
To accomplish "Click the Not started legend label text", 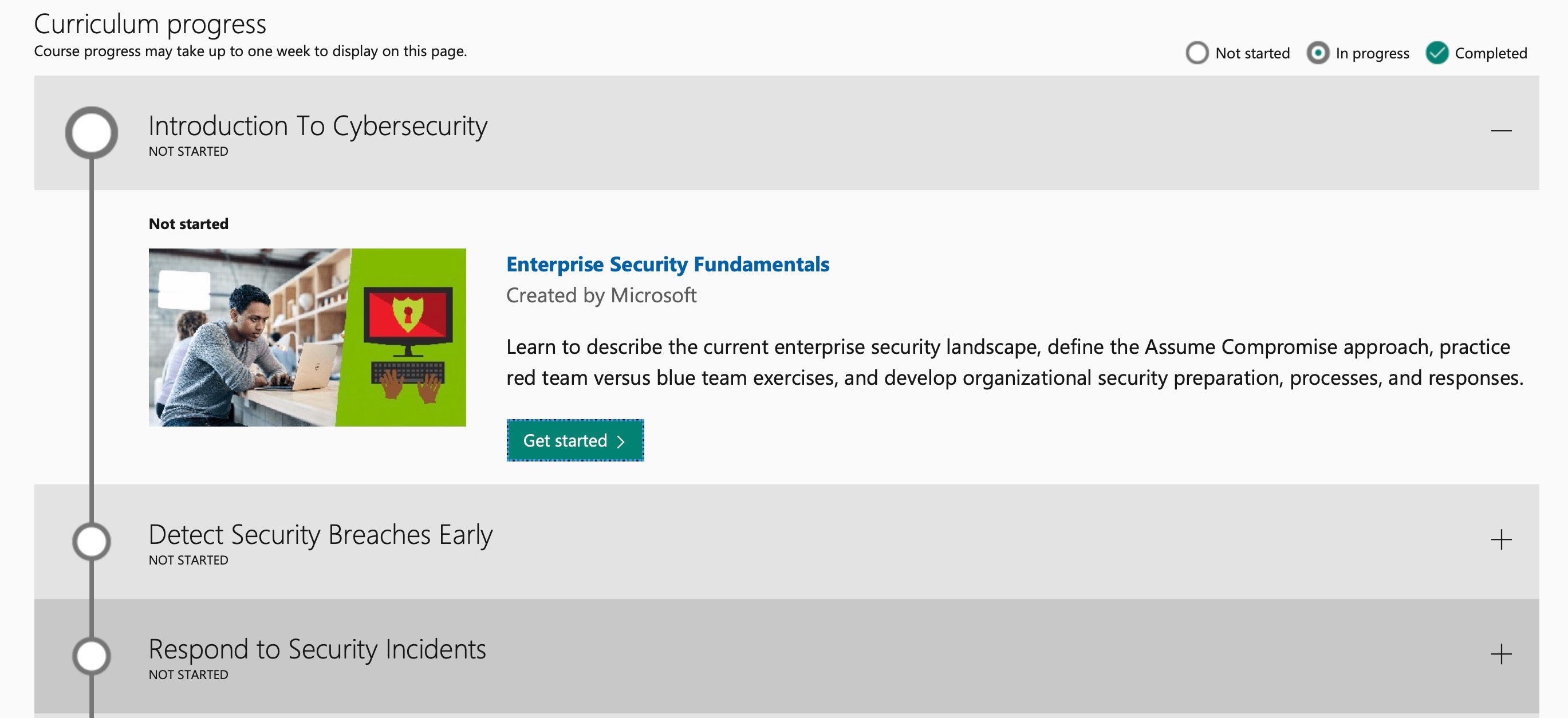I will [1252, 54].
